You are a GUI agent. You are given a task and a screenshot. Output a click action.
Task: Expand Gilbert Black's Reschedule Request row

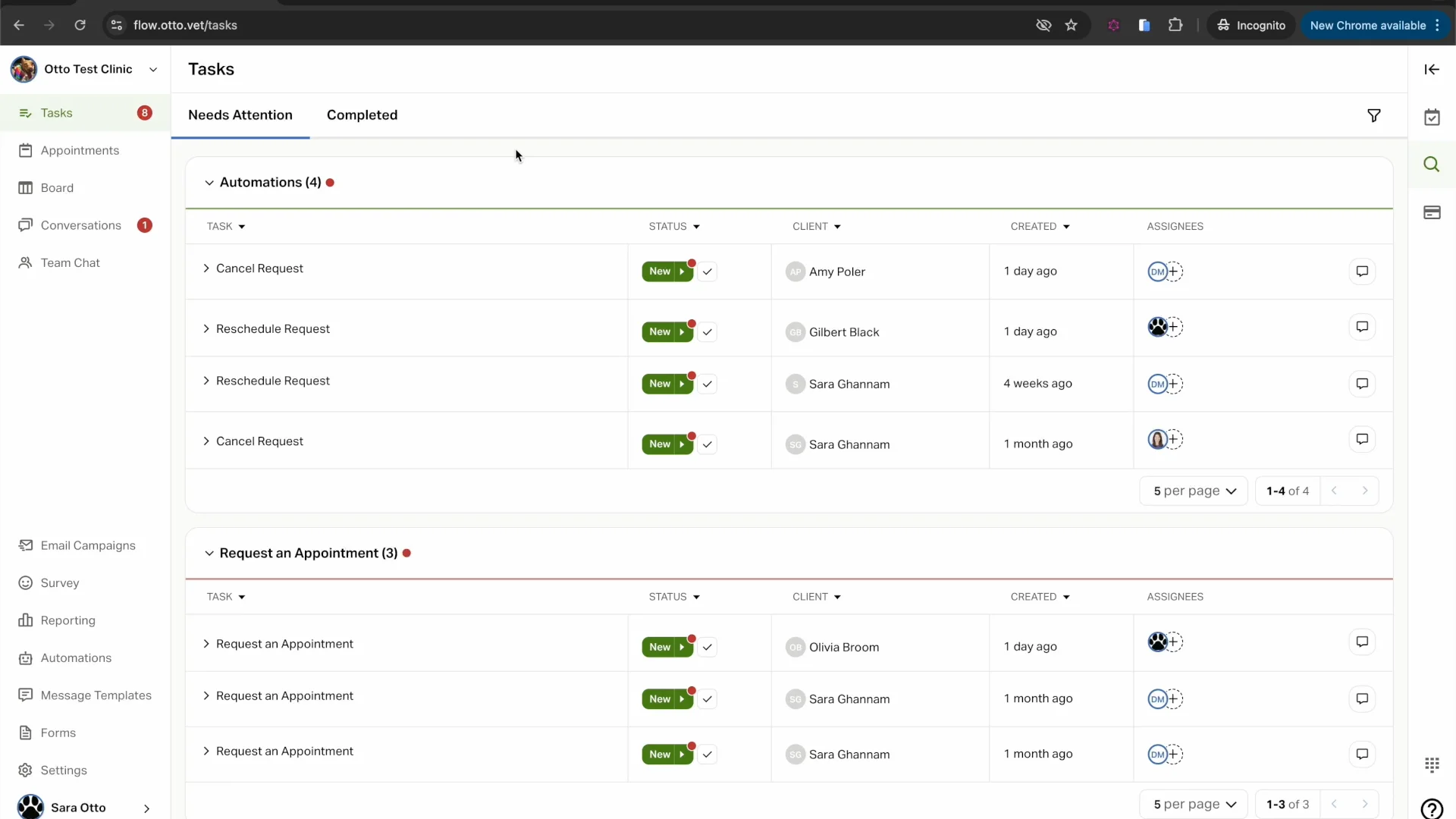point(206,328)
